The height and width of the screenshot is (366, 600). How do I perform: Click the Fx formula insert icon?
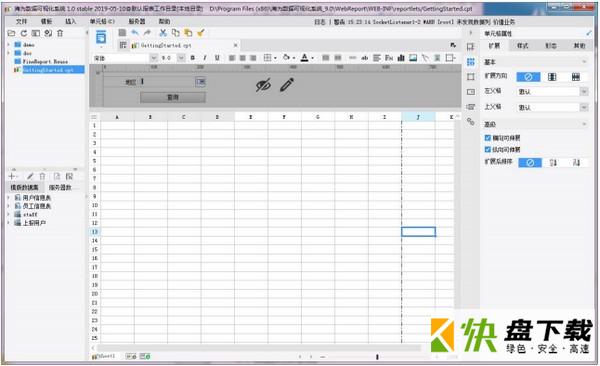point(389,58)
